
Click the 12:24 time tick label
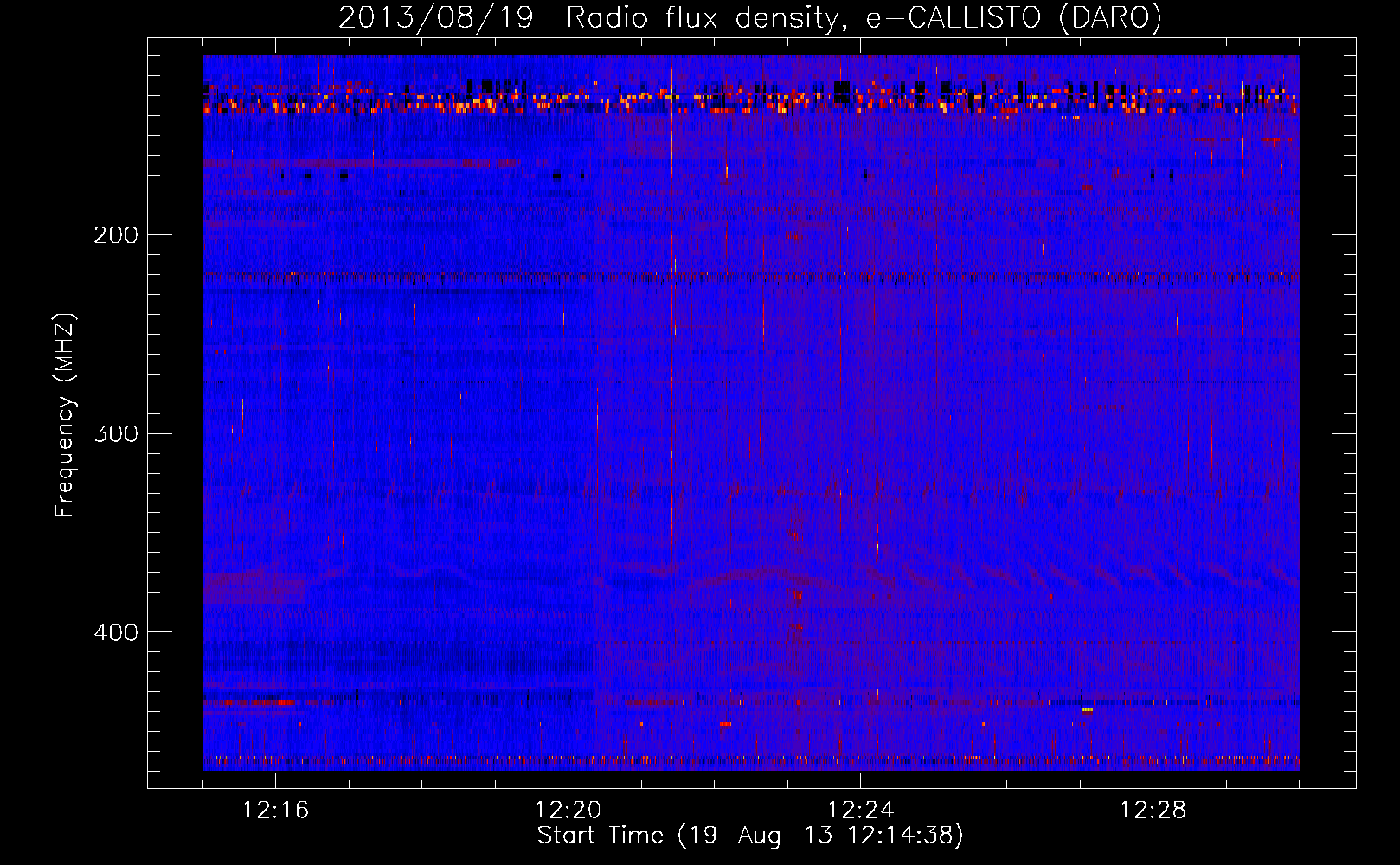tap(860, 811)
